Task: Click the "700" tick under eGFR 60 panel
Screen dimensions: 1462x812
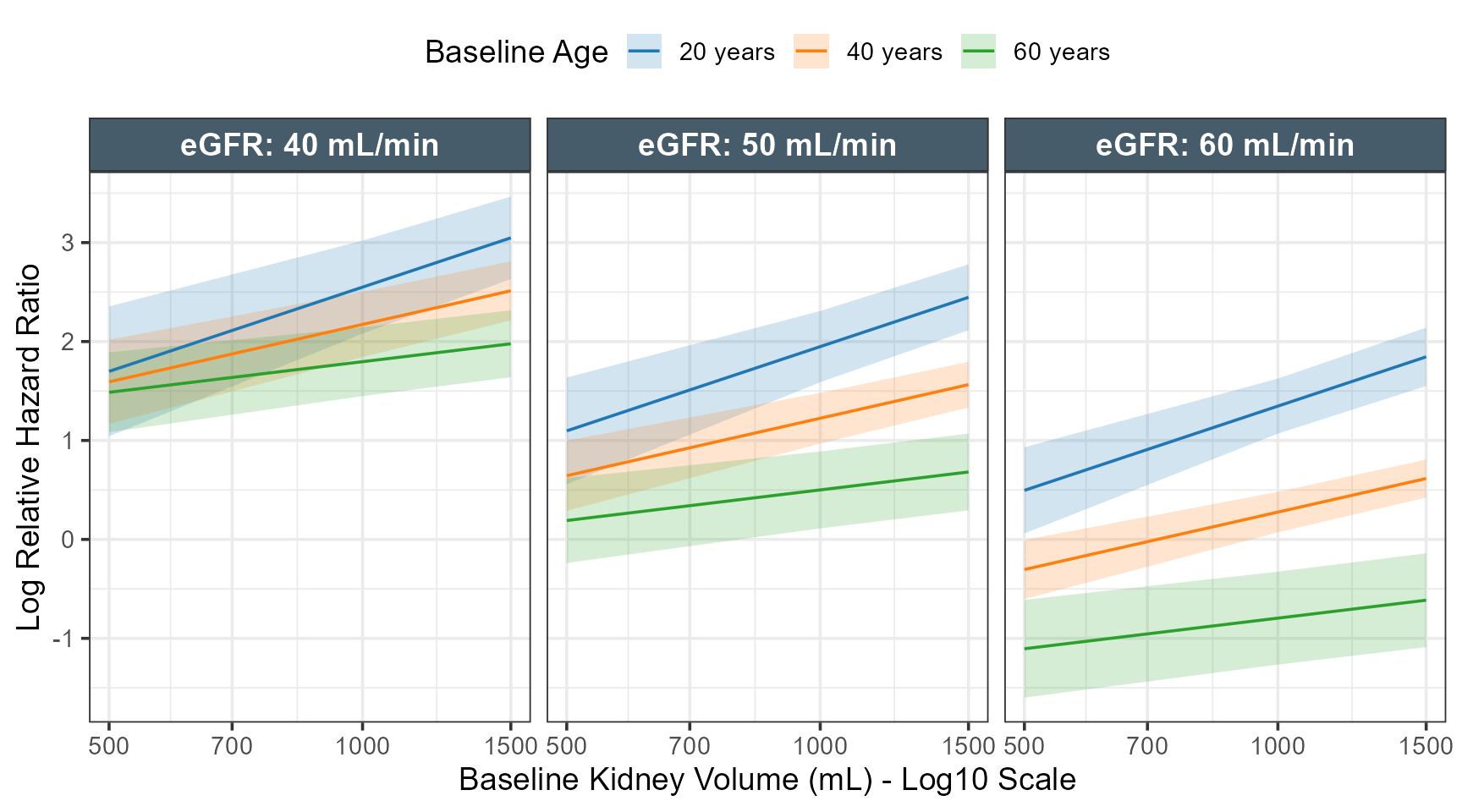Action: (1147, 746)
